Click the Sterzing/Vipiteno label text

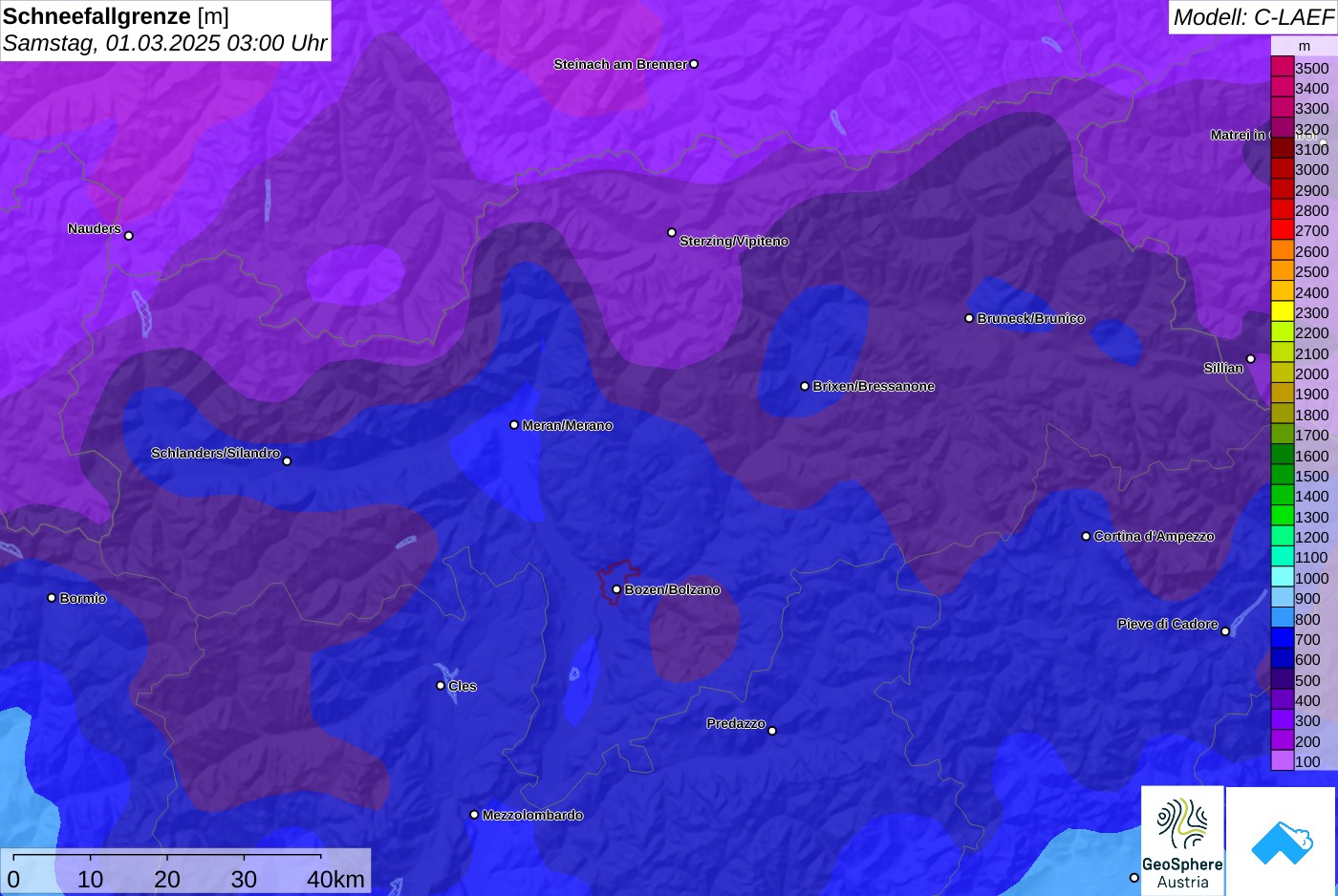click(734, 241)
